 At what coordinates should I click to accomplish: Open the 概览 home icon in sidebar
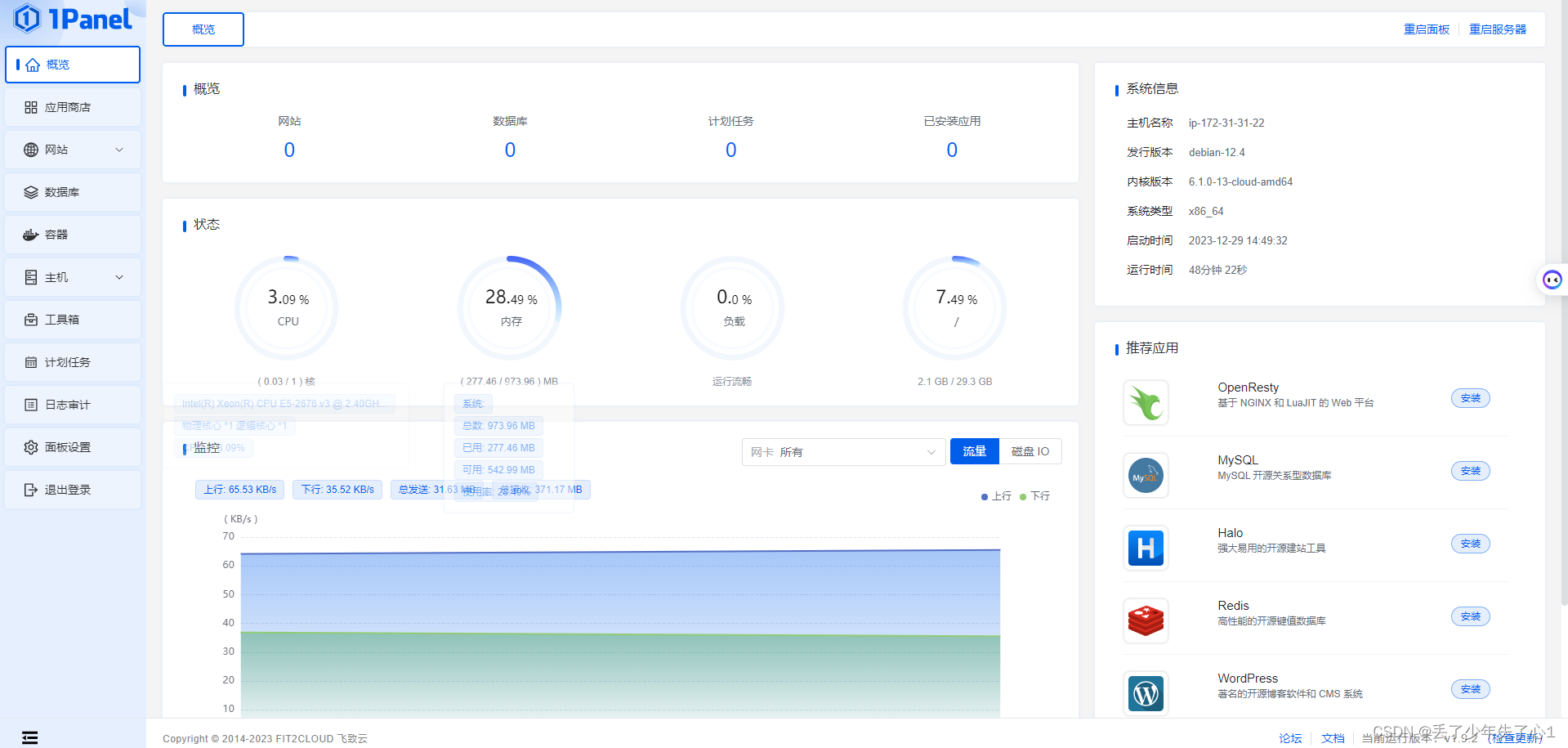tap(33, 65)
